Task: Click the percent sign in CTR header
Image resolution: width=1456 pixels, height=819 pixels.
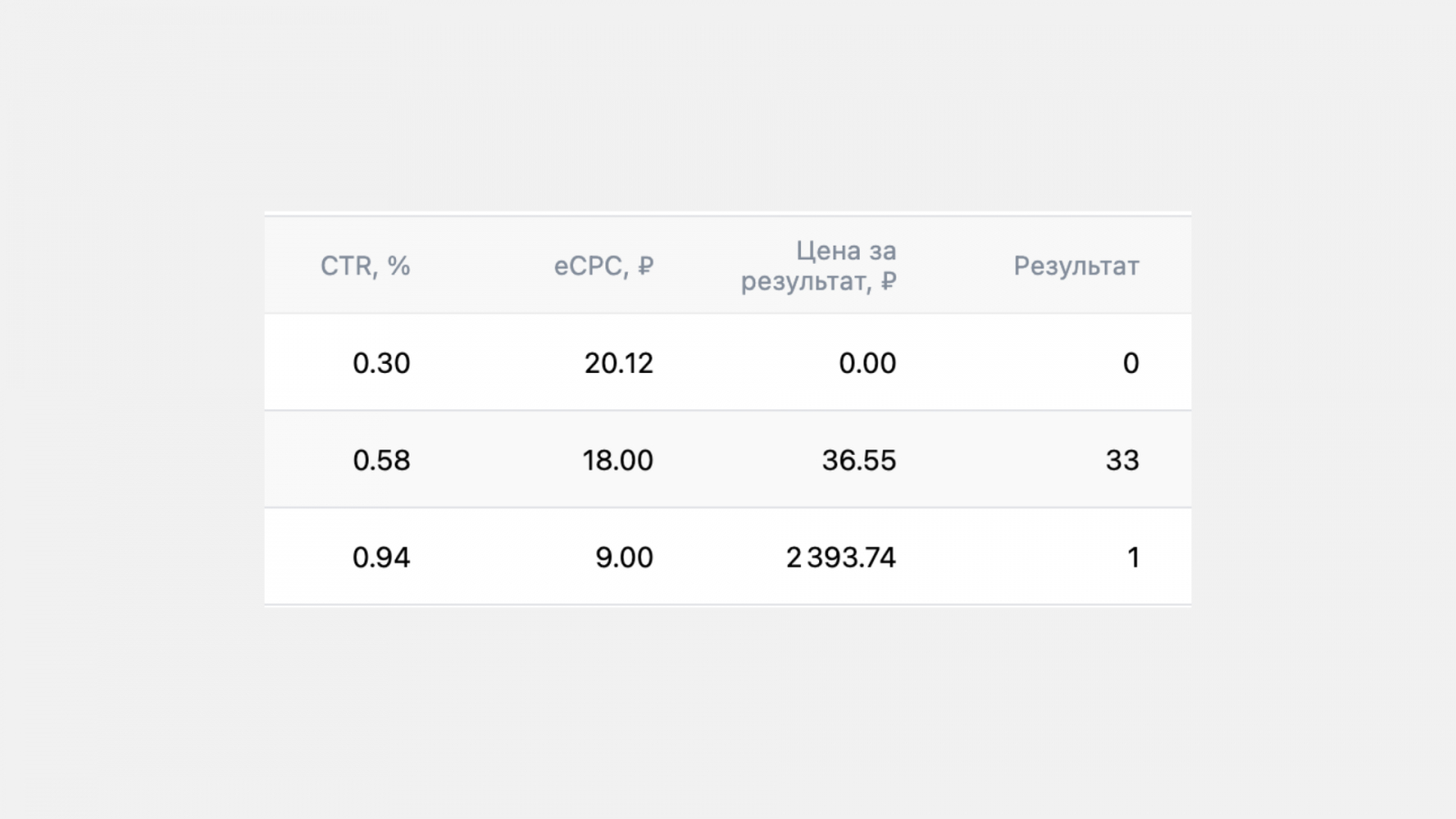Action: click(399, 266)
